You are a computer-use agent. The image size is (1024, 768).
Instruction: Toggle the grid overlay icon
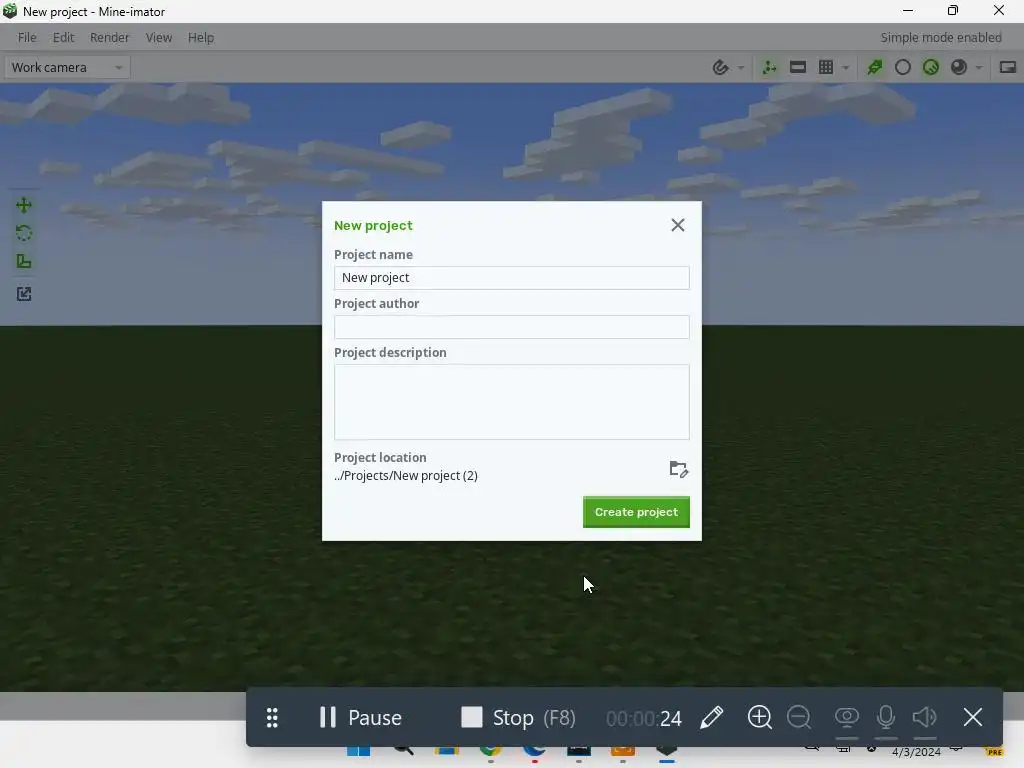(x=825, y=67)
